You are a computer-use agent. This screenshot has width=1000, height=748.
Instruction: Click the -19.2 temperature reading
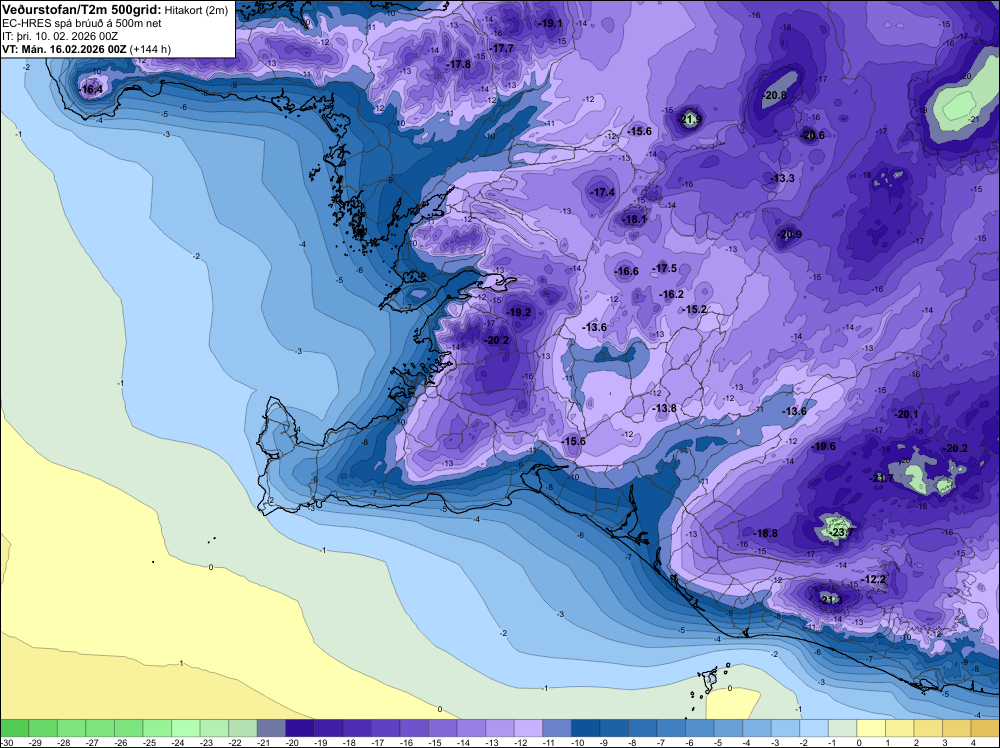coord(519,312)
